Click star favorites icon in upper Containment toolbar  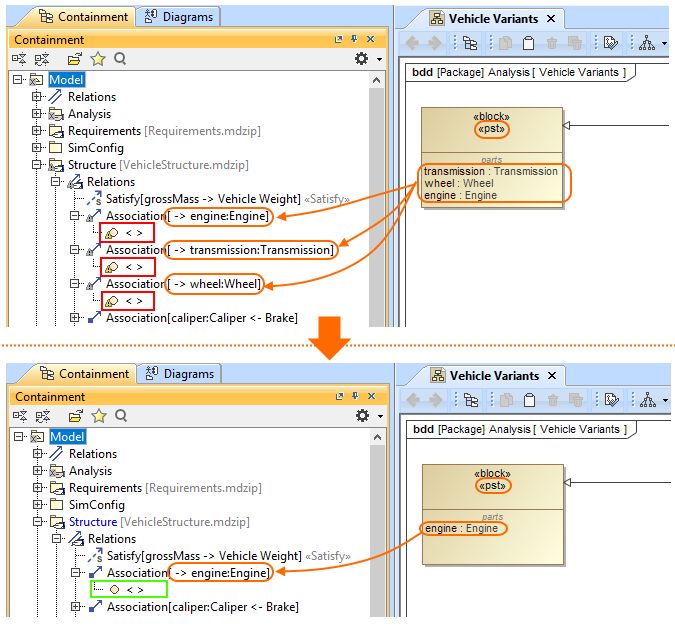[98, 59]
